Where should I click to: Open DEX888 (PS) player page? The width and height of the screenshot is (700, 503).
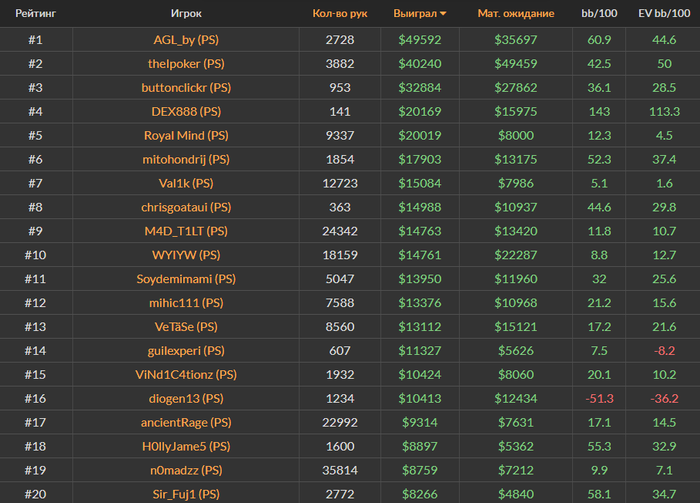[186, 112]
